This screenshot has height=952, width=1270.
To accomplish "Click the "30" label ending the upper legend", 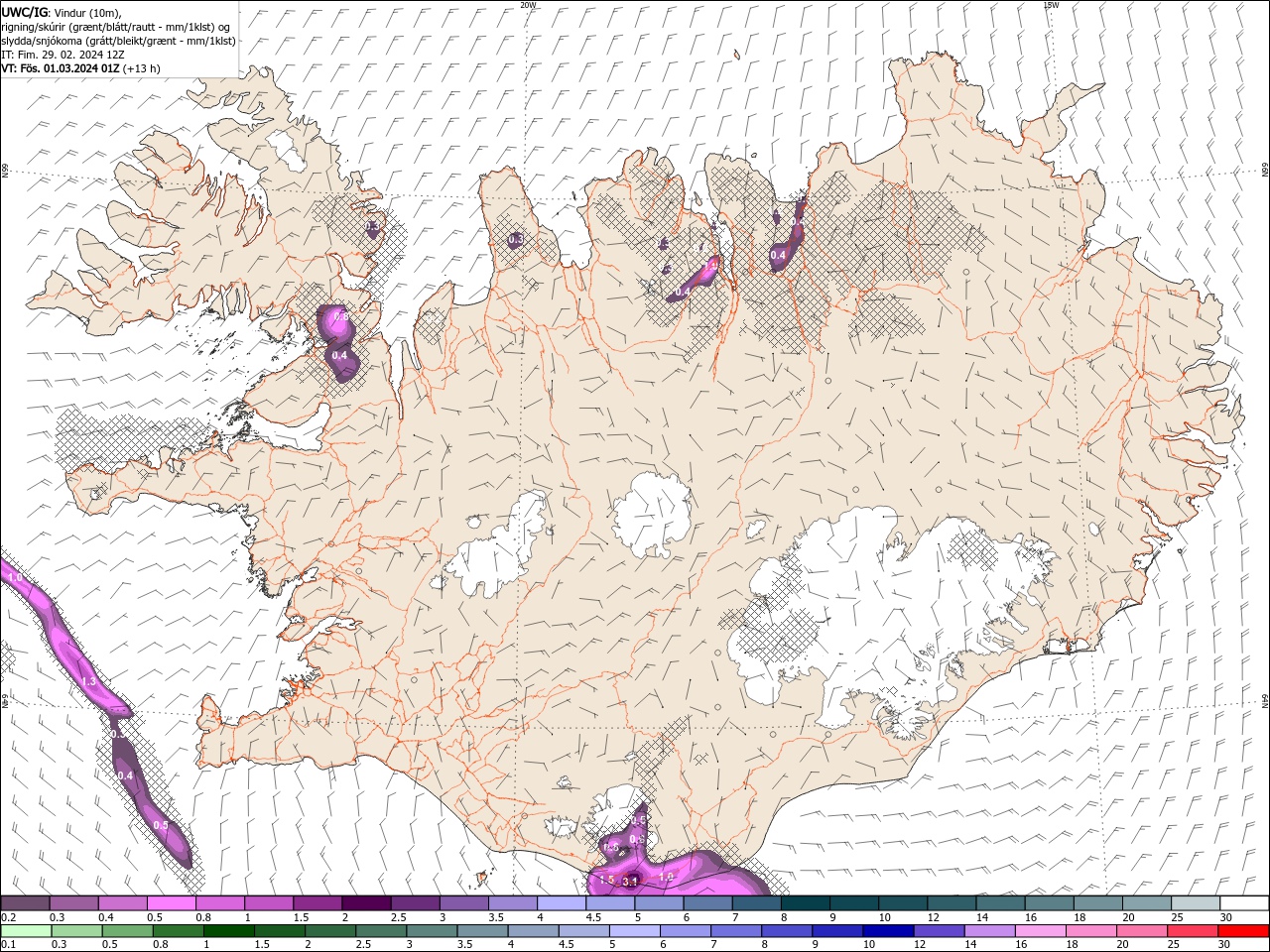I will coord(1226,917).
